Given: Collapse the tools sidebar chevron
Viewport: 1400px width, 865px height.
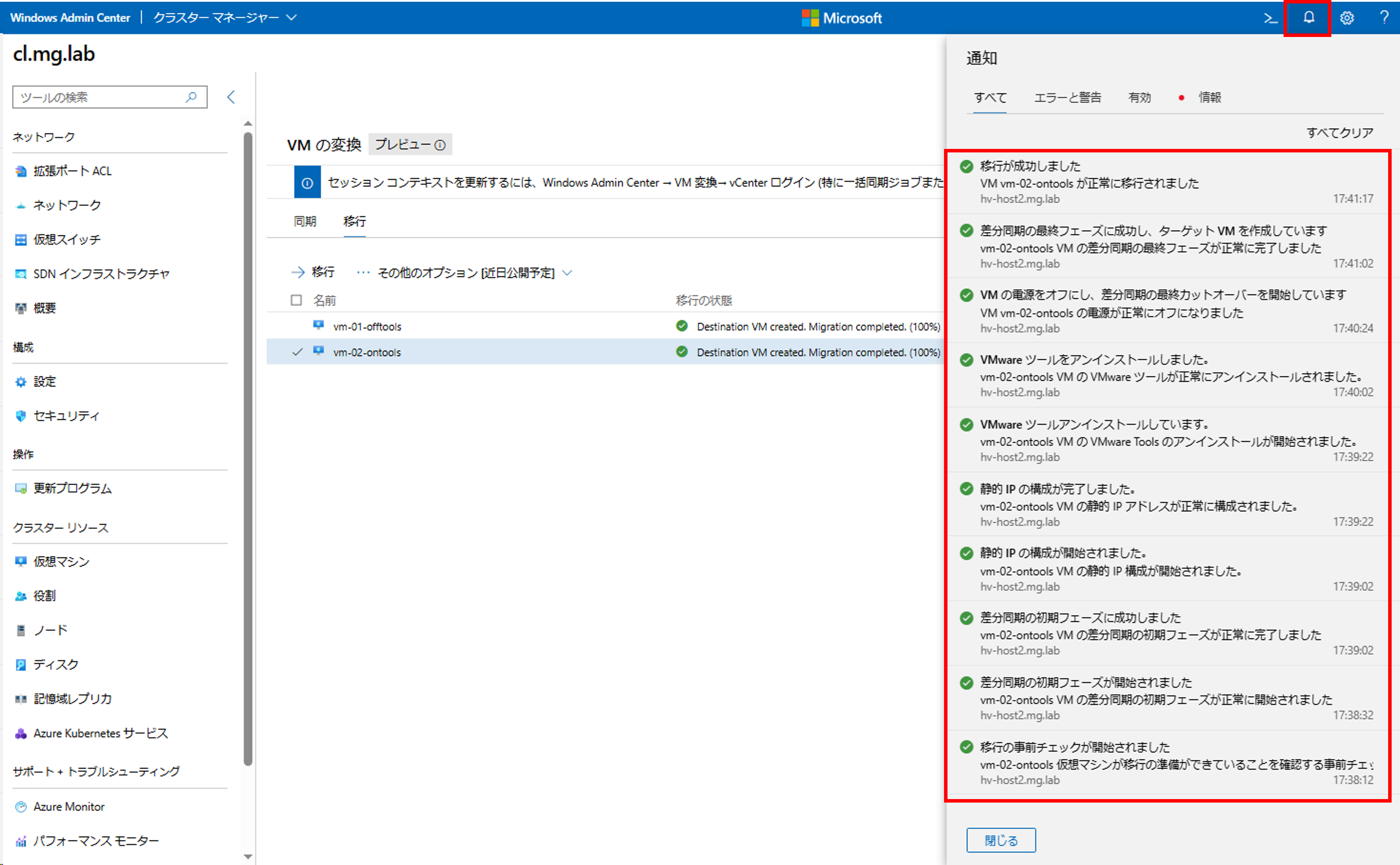Looking at the screenshot, I should pyautogui.click(x=231, y=97).
